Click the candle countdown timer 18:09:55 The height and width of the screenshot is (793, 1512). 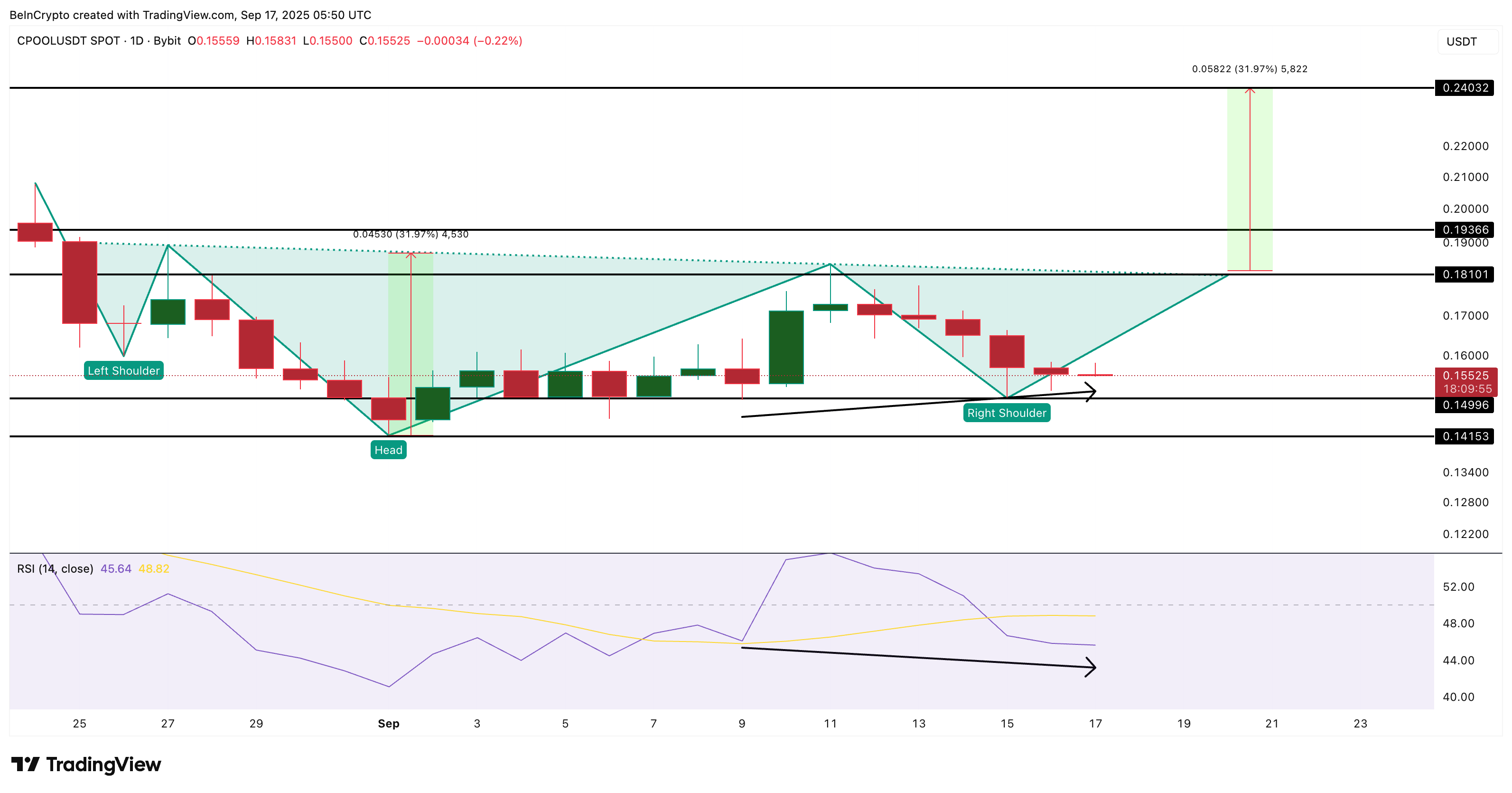click(x=1465, y=388)
